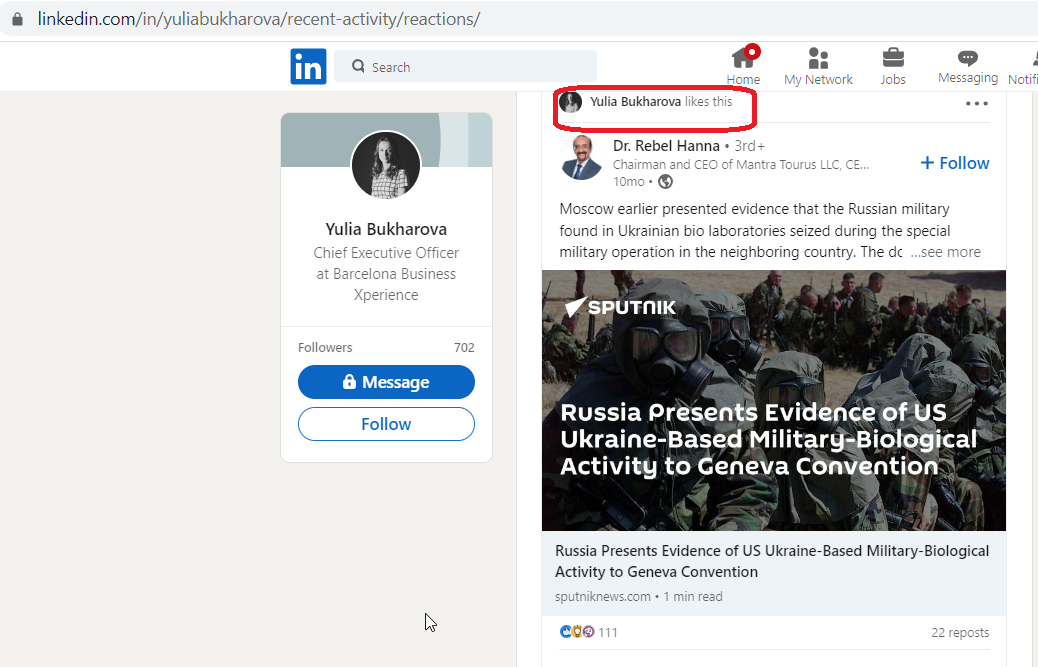
Task: Open the Messaging chat icon
Action: point(967,58)
